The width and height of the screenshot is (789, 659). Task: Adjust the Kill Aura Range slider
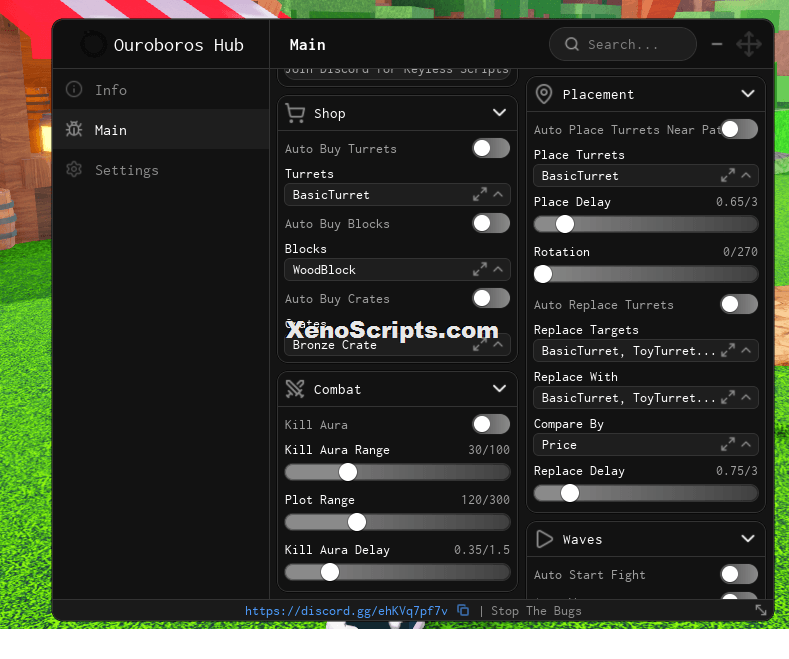click(398, 472)
